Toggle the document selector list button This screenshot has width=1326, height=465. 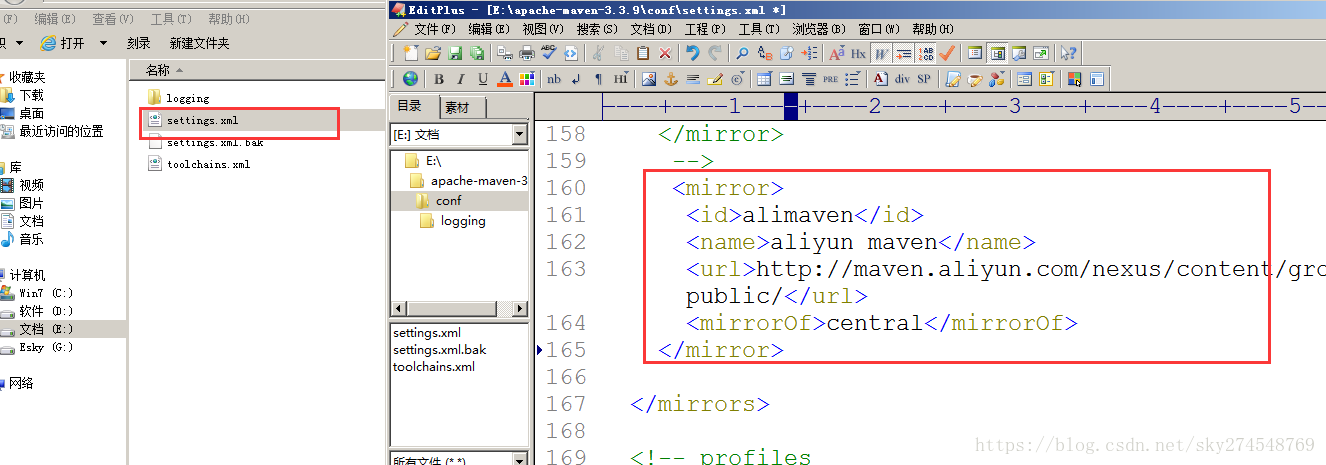[974, 53]
